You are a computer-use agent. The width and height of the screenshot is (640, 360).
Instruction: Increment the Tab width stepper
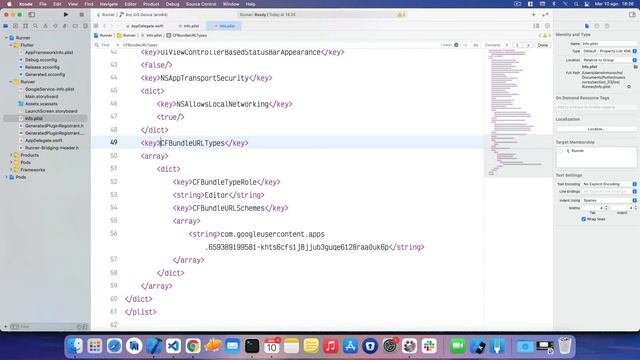click(606, 207)
